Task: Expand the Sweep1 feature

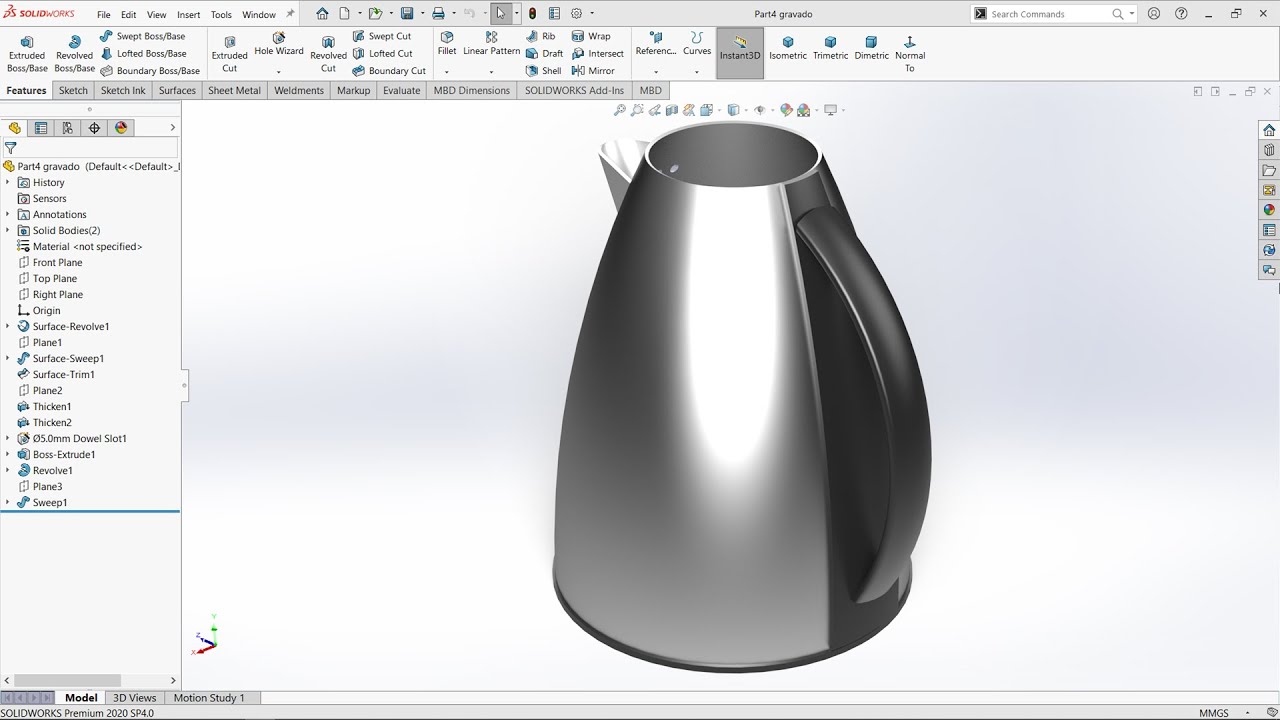Action: click(x=8, y=502)
